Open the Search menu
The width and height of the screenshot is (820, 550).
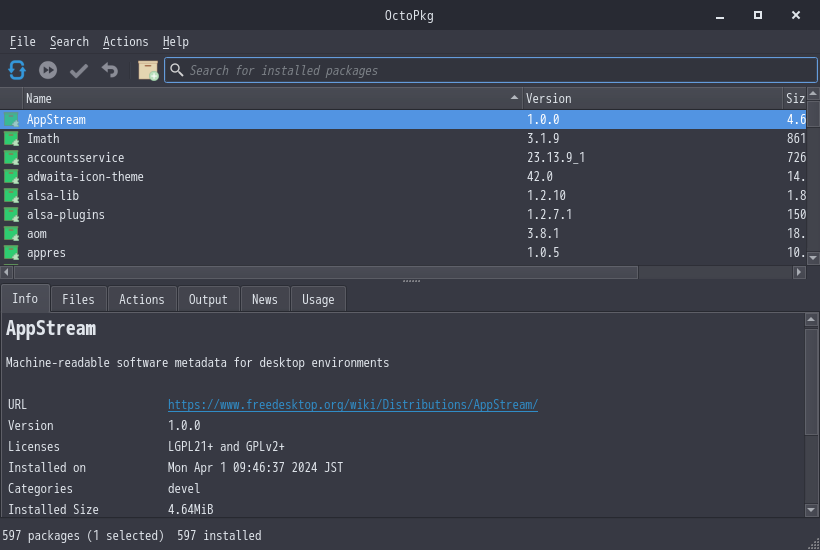pyautogui.click(x=69, y=42)
